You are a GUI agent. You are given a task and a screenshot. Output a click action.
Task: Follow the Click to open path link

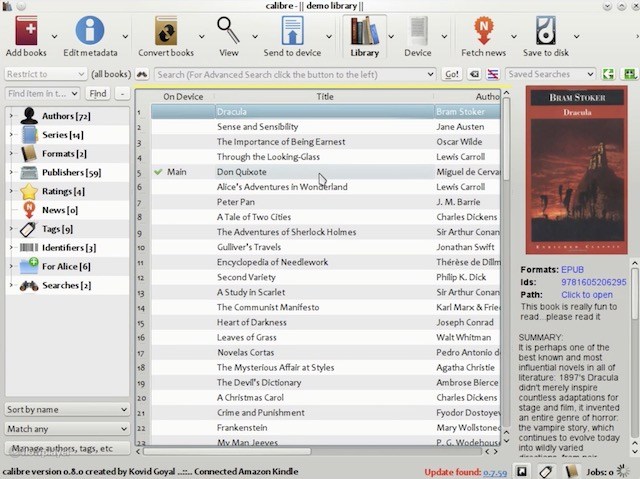587,295
